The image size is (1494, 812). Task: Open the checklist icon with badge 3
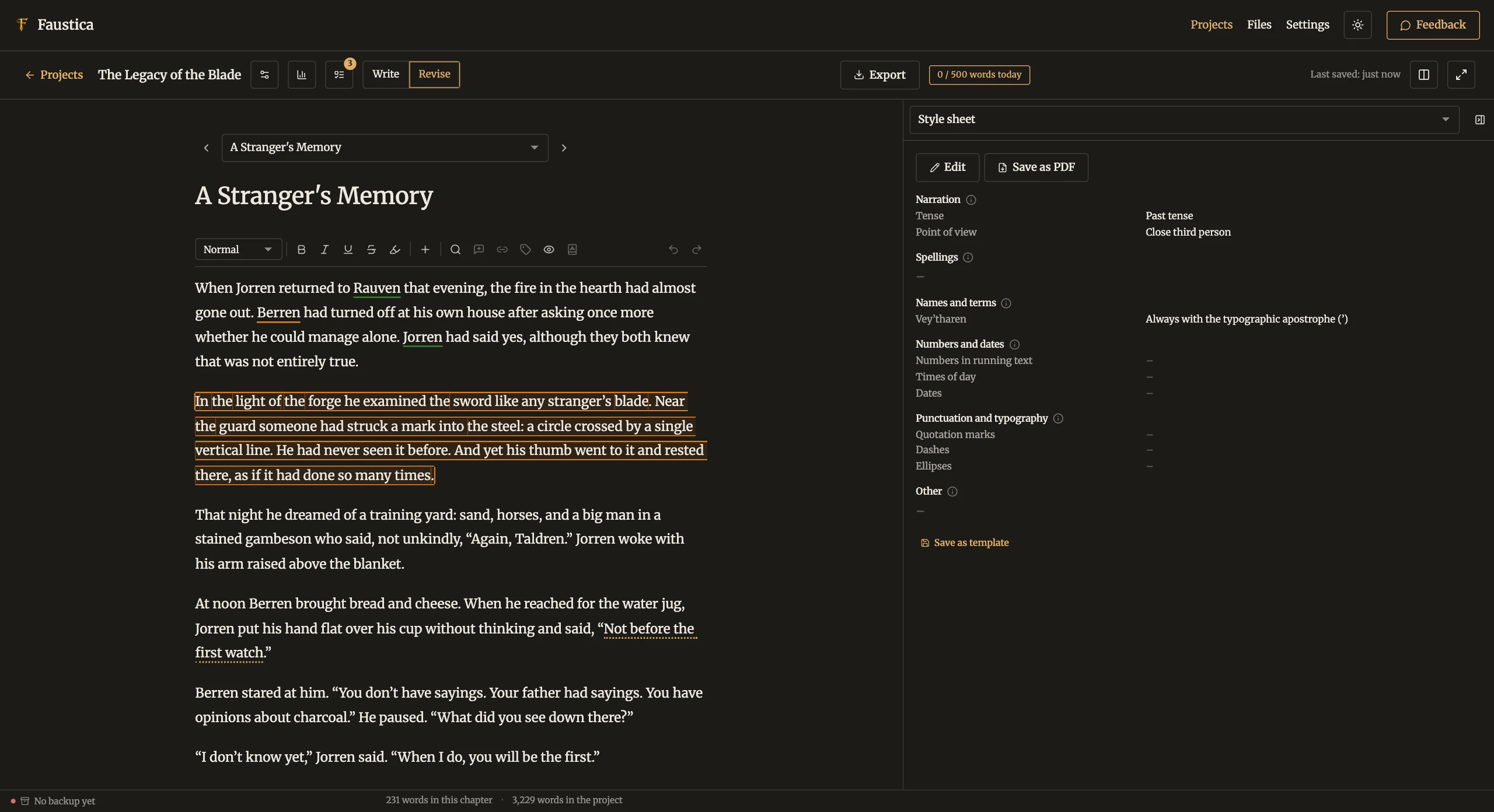[339, 75]
